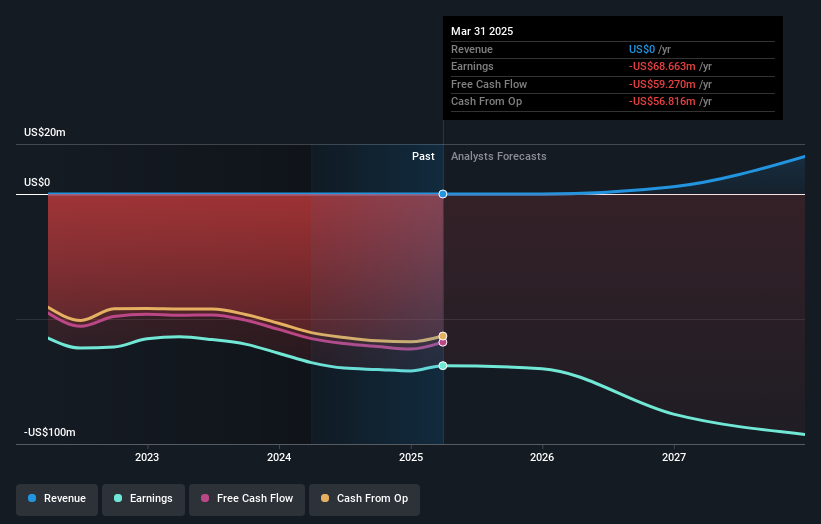Click the US$0 y-axis label

pyautogui.click(x=37, y=182)
